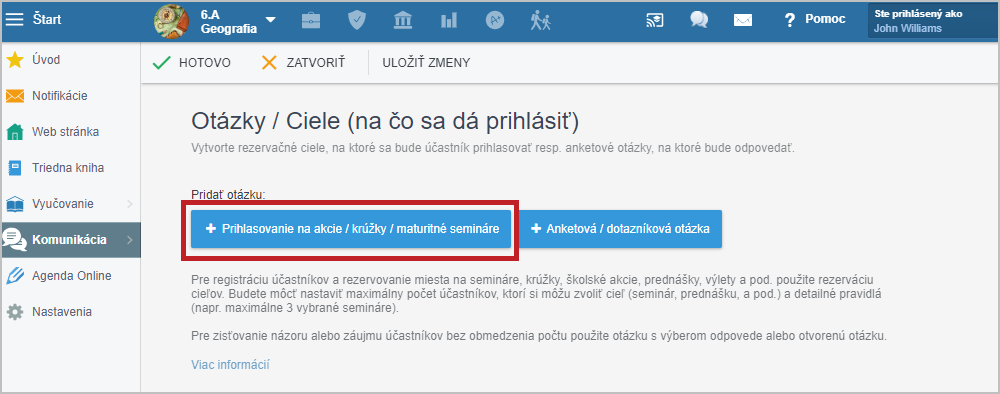The height and width of the screenshot is (394, 1000).
Task: Open the cast screen icon
Action: tap(654, 20)
